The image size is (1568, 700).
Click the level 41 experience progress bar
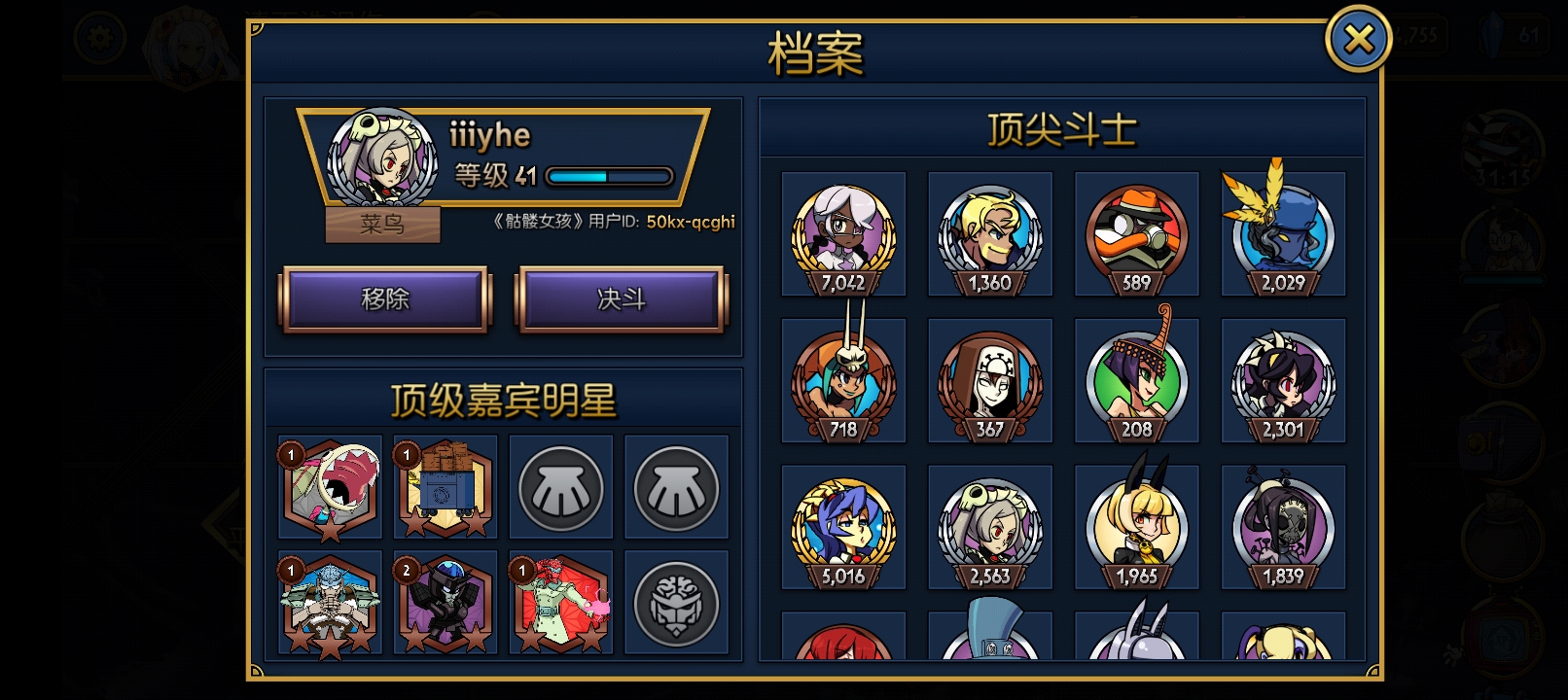pos(610,176)
